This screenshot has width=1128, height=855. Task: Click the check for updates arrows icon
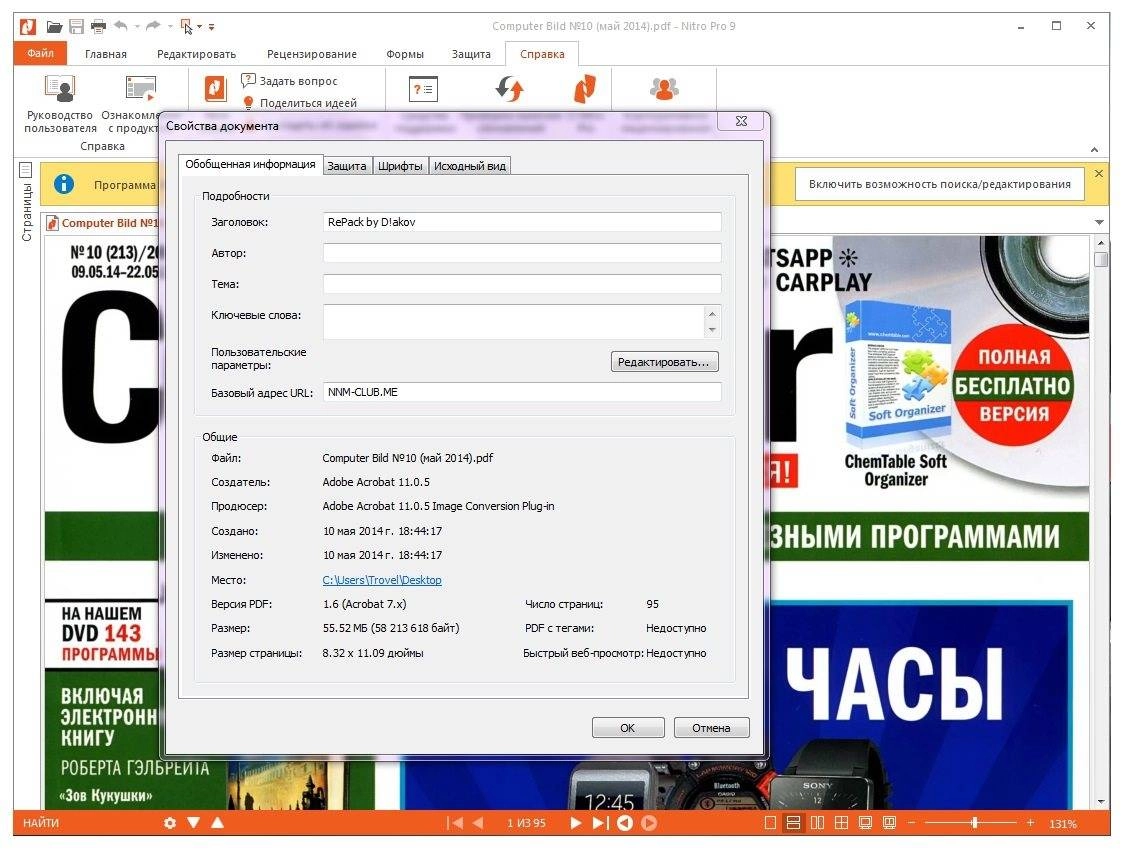(509, 89)
